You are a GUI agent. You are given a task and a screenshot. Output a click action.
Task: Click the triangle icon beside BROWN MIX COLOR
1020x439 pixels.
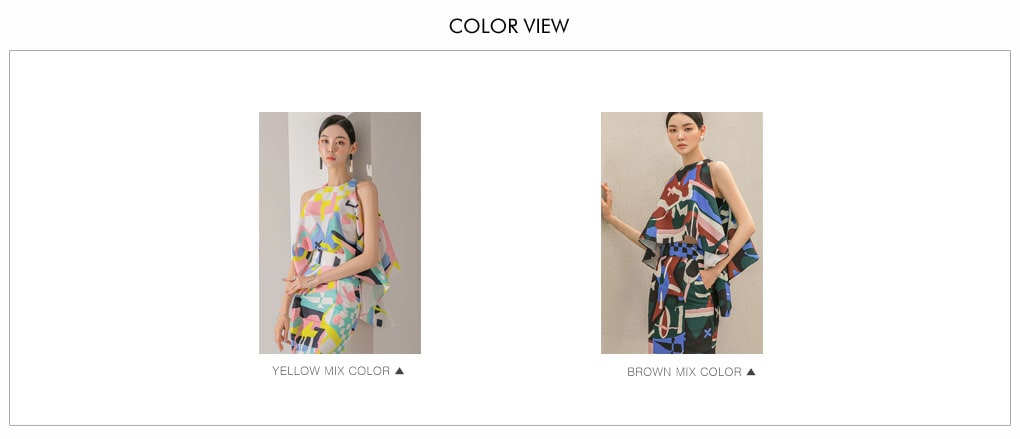(751, 372)
